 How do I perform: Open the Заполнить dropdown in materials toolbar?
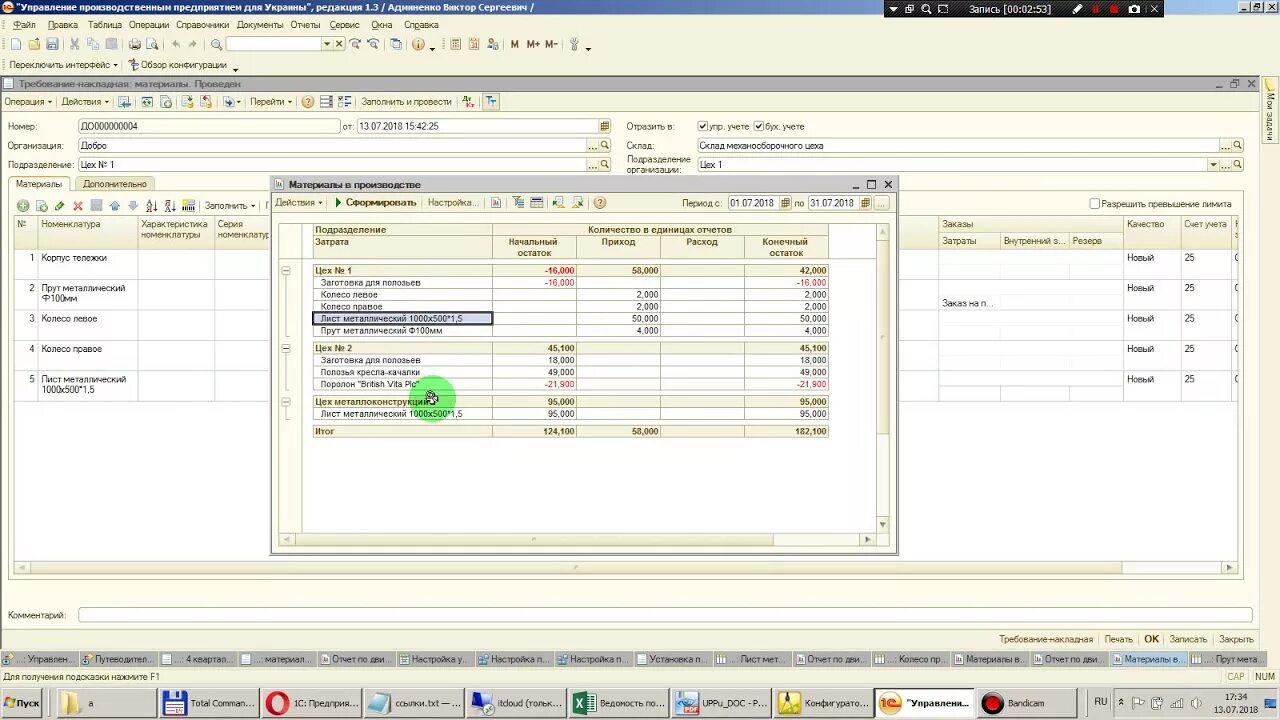[229, 205]
